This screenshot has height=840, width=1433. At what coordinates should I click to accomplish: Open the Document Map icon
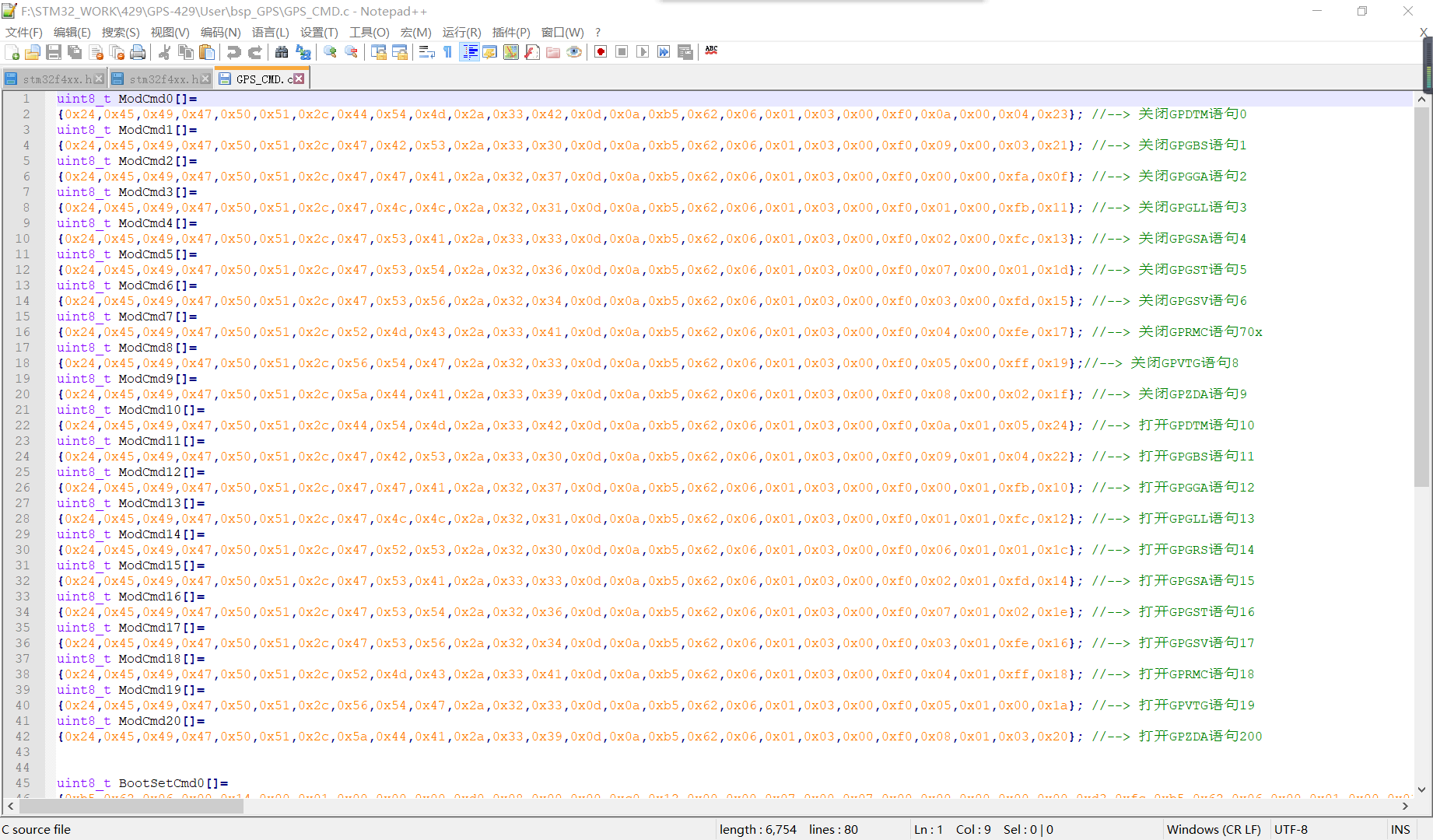pos(511,52)
